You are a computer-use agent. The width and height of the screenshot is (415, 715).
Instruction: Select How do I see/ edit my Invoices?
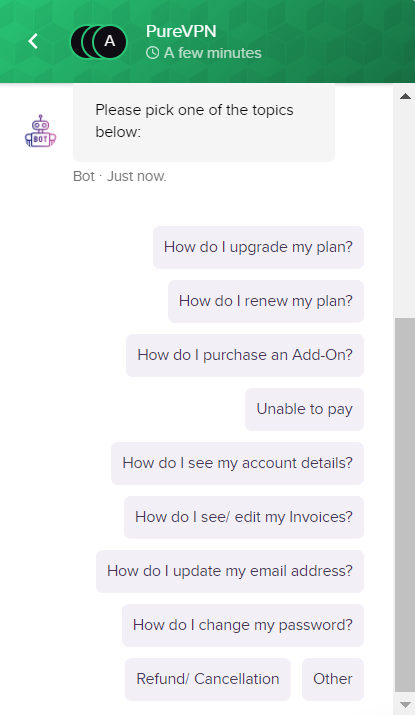[244, 517]
